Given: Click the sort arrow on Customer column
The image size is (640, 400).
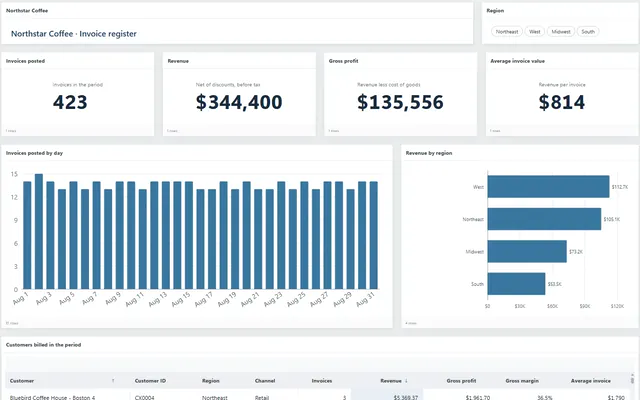Looking at the screenshot, I should pos(113,381).
